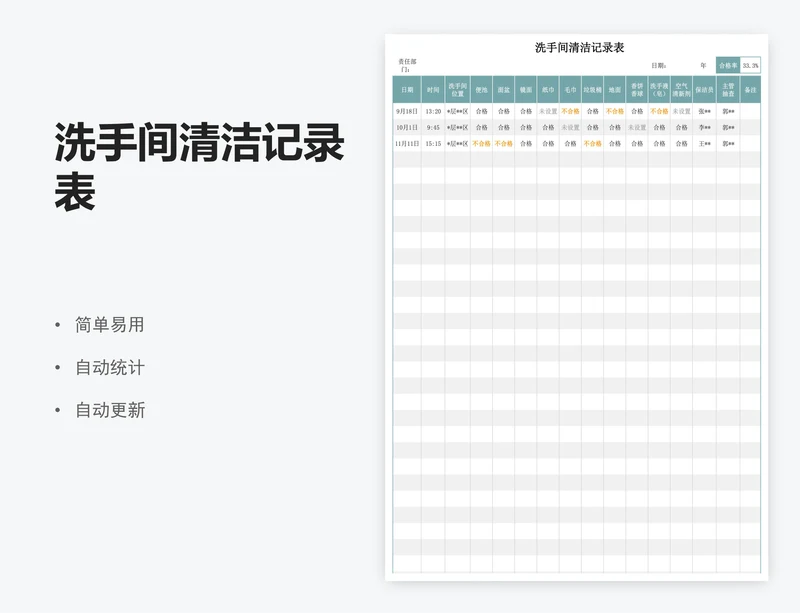Click the 主管抽查 column header
The width and height of the screenshot is (800, 613).
[728, 90]
